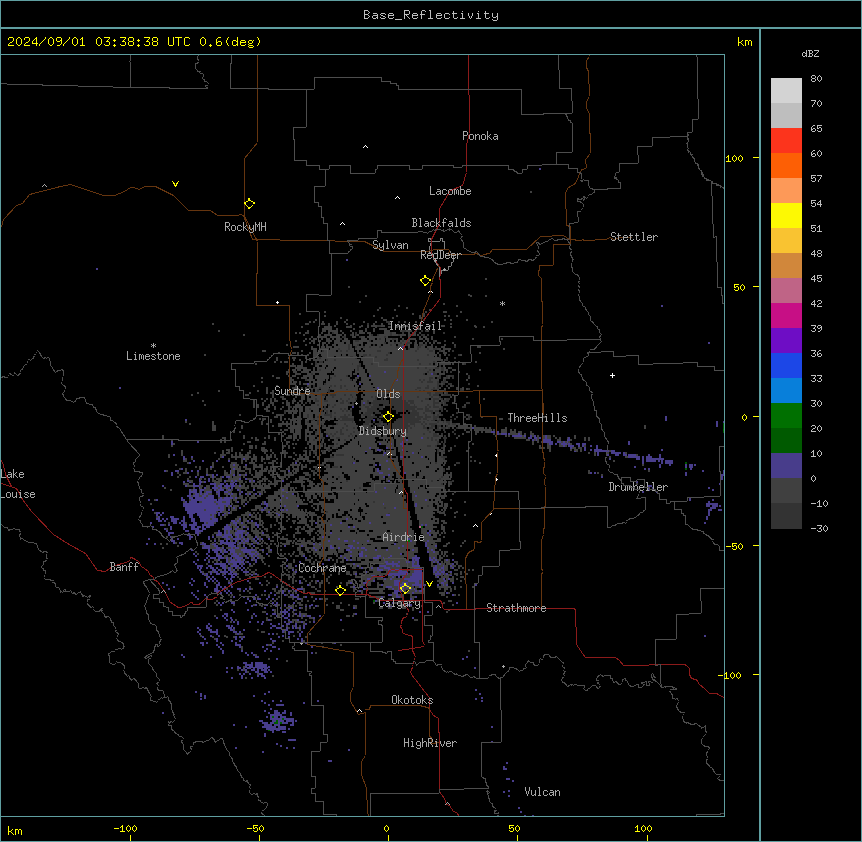
Task: Click the -100 tick on the right vertical axis
Action: pos(730,675)
